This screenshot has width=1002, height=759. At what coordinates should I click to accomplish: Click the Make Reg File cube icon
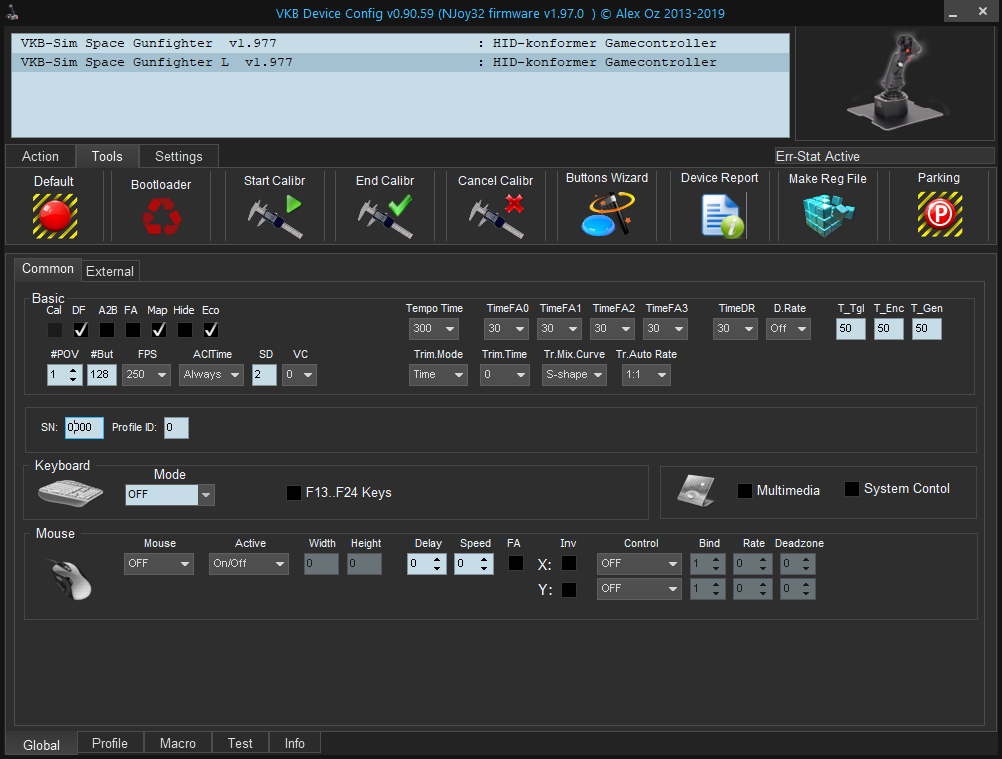(x=828, y=216)
